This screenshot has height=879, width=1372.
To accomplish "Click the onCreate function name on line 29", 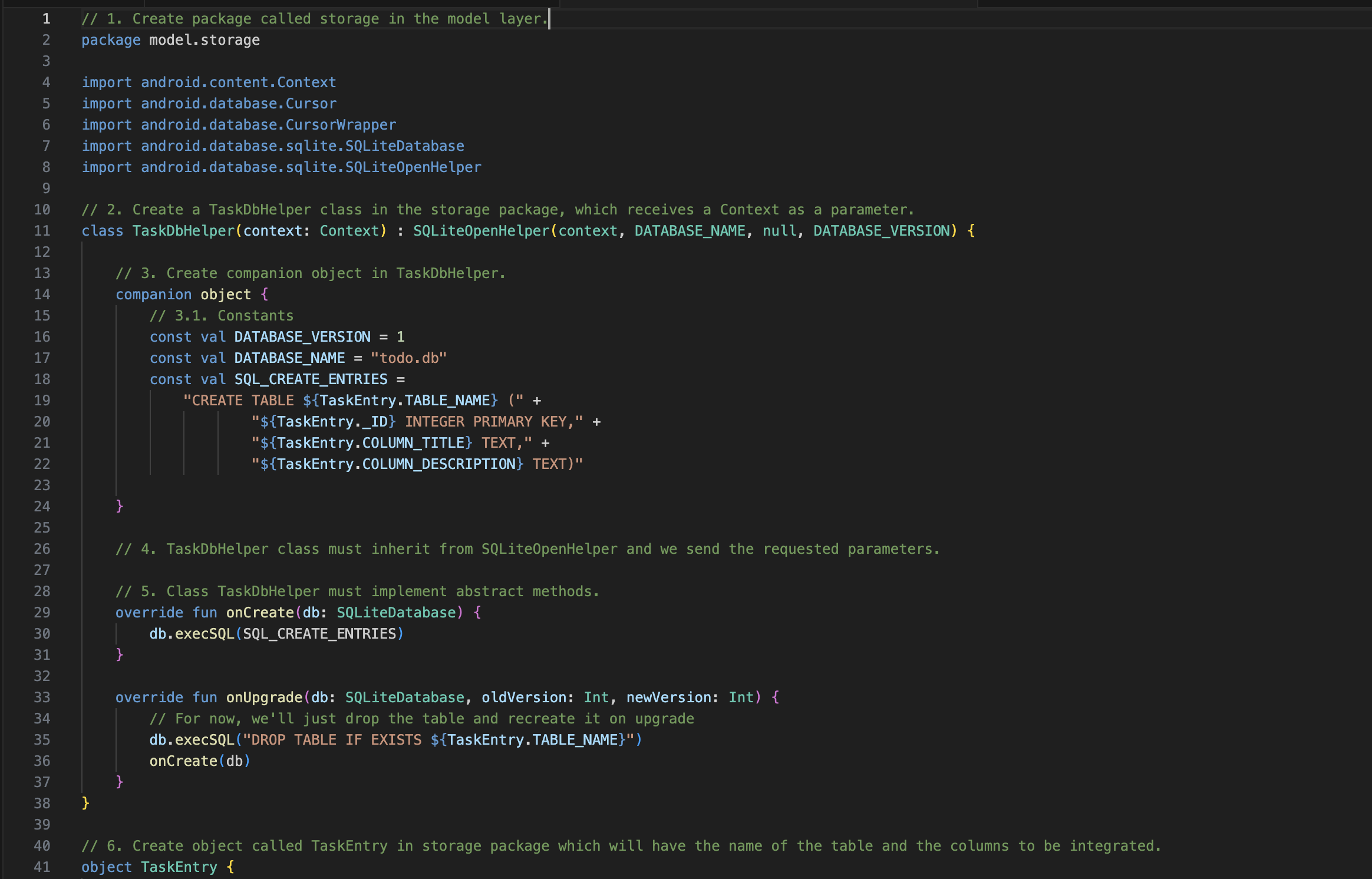I will tap(260, 613).
